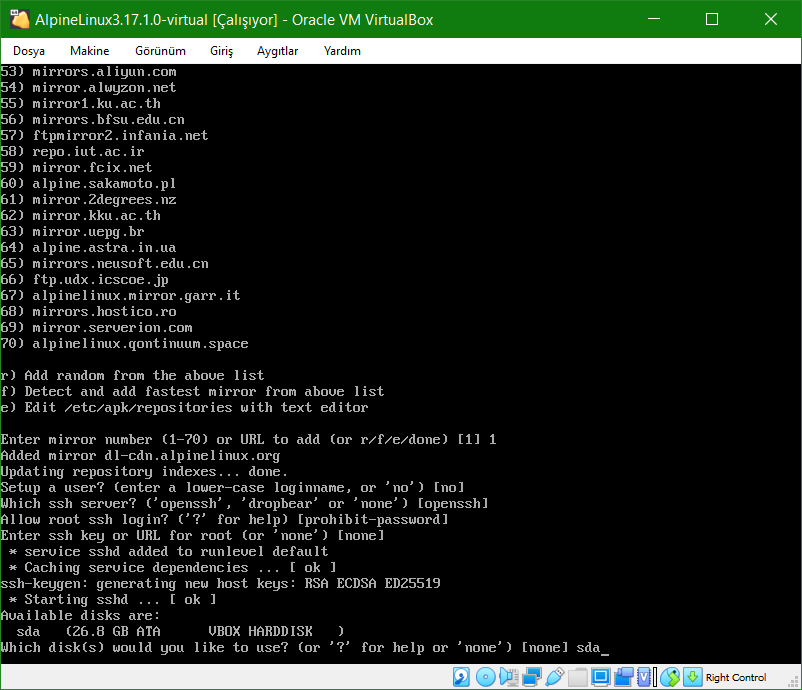Click the line '55) mirror1.ku.ac.th'
The width and height of the screenshot is (802, 690).
[x=80, y=103]
